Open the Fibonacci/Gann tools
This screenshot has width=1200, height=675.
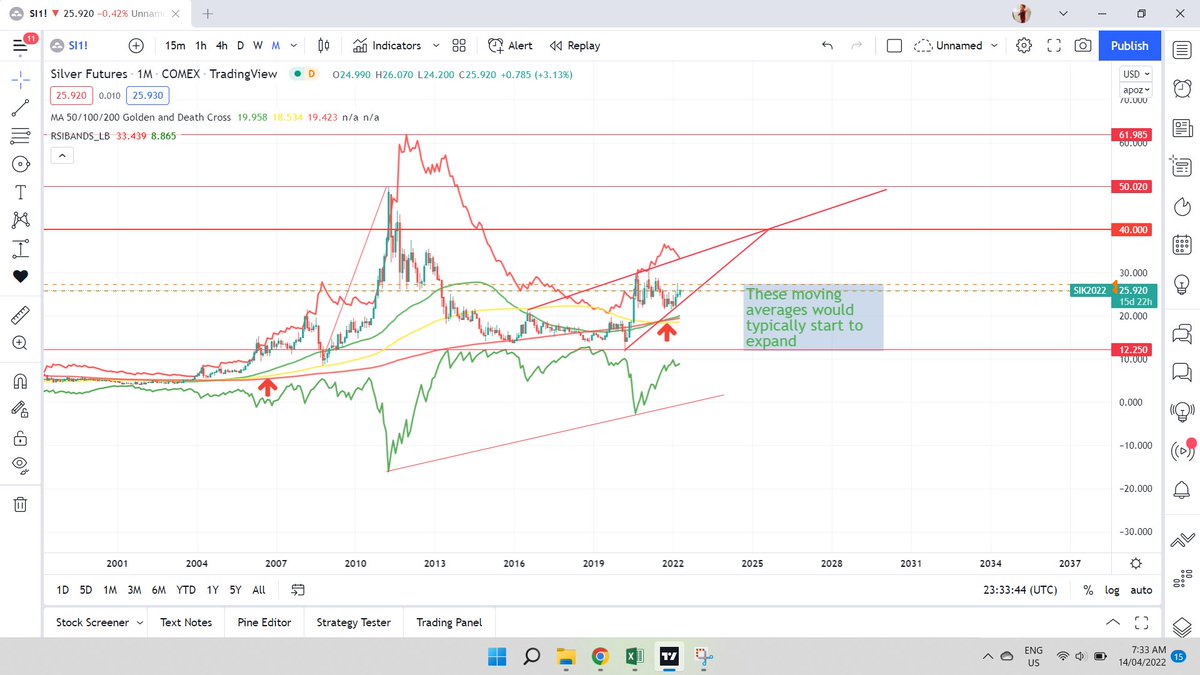[20, 134]
